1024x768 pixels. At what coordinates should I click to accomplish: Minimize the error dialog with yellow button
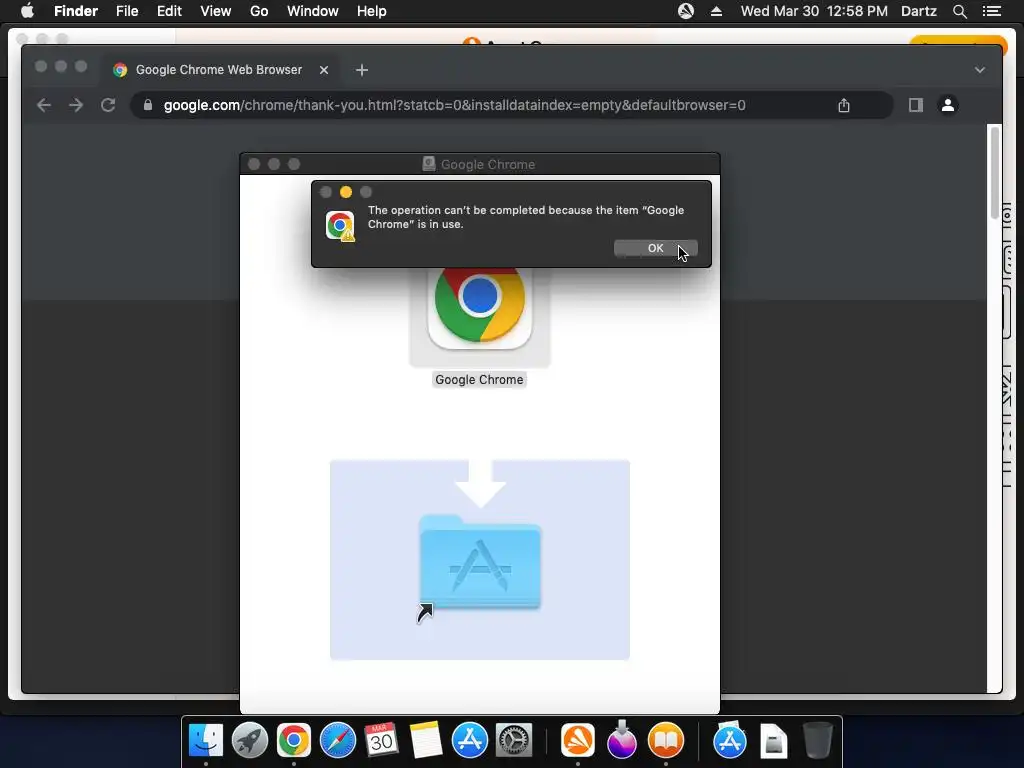point(346,192)
